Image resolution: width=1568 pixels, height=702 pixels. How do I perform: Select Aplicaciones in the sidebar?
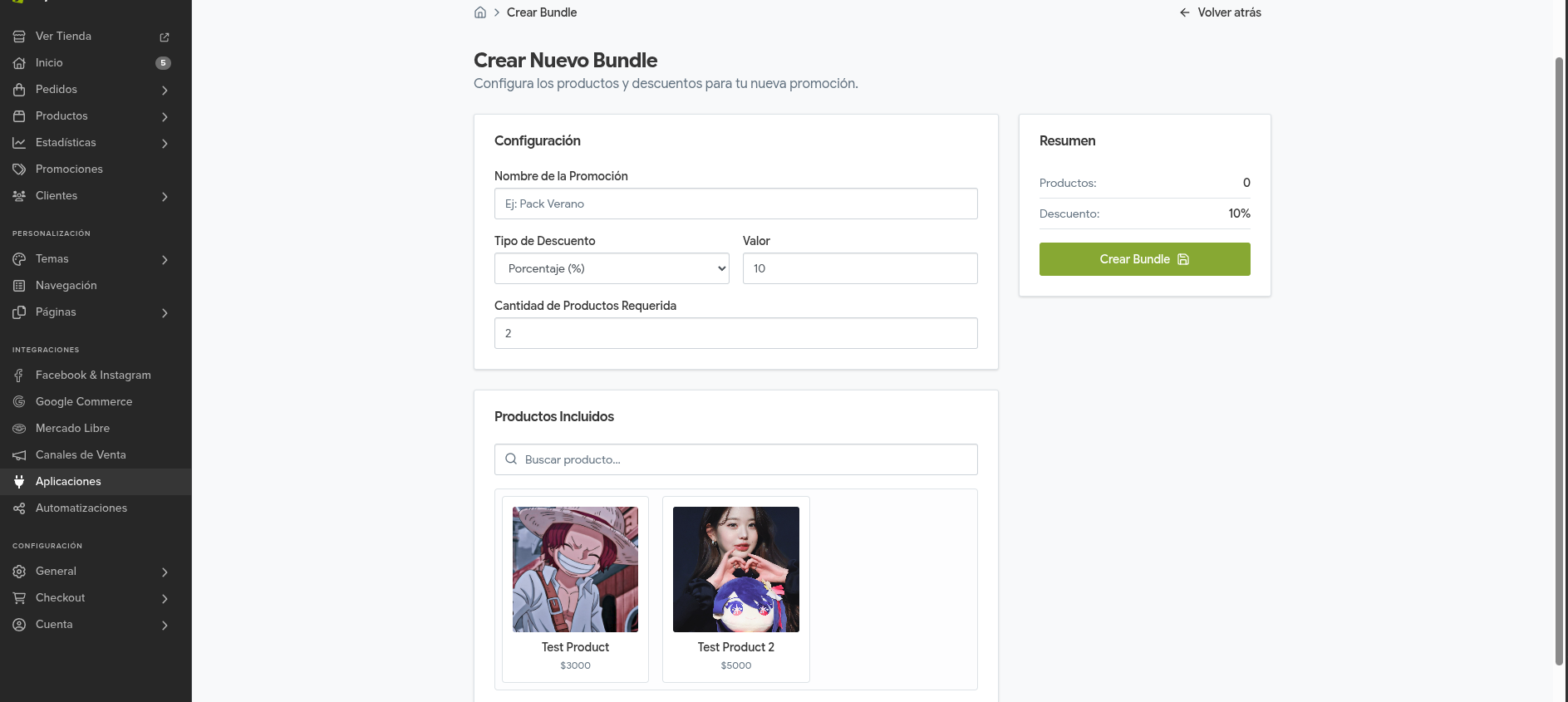tap(68, 481)
